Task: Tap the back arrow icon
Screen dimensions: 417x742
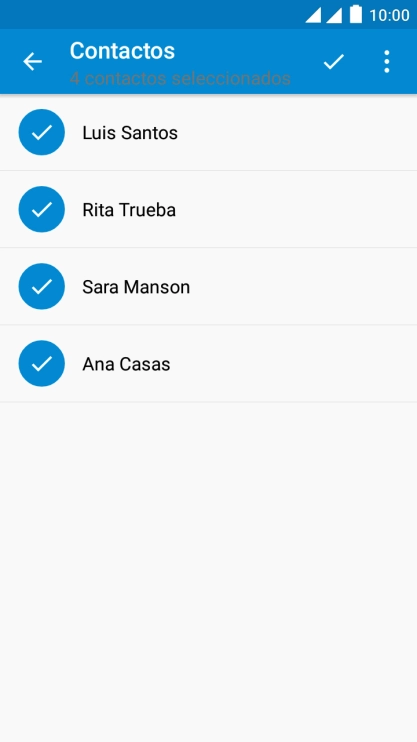Action: (33, 62)
